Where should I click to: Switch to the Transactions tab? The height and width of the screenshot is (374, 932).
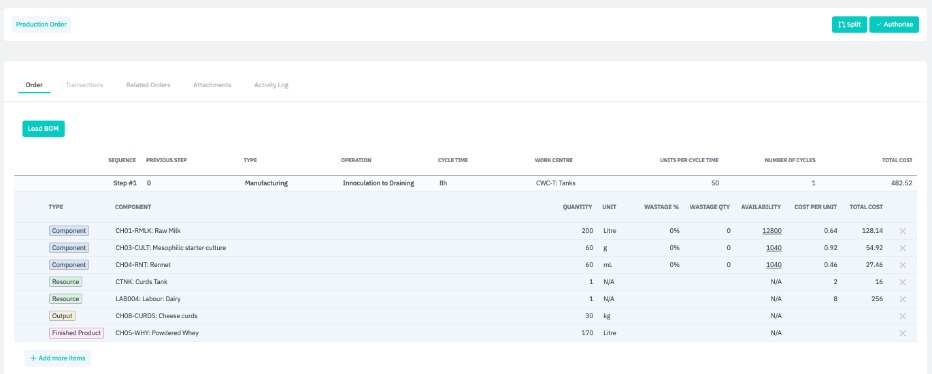84,85
